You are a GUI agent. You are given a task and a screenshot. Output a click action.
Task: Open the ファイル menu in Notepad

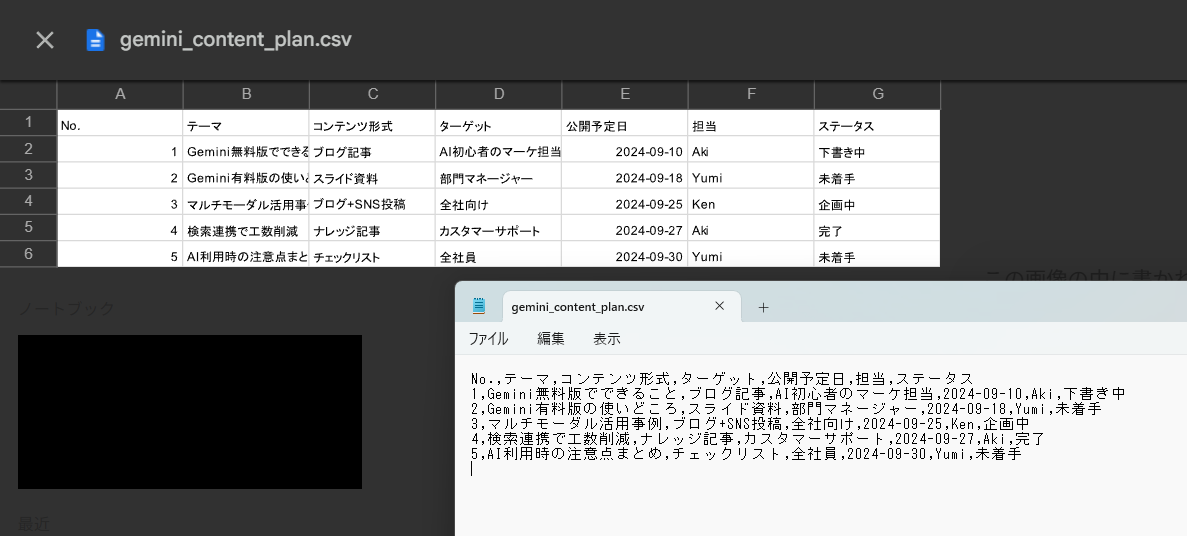coord(488,339)
